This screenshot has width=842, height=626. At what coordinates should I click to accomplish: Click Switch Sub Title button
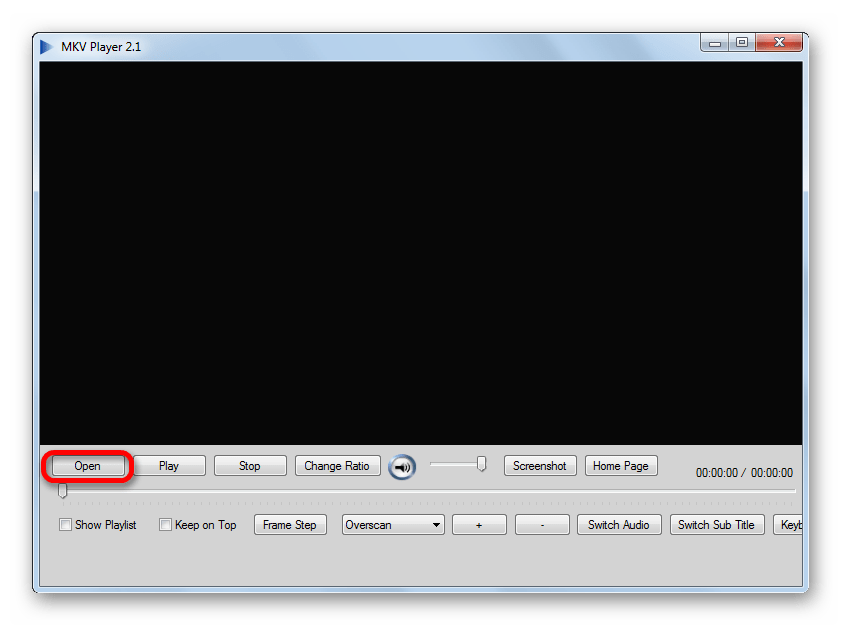point(716,525)
